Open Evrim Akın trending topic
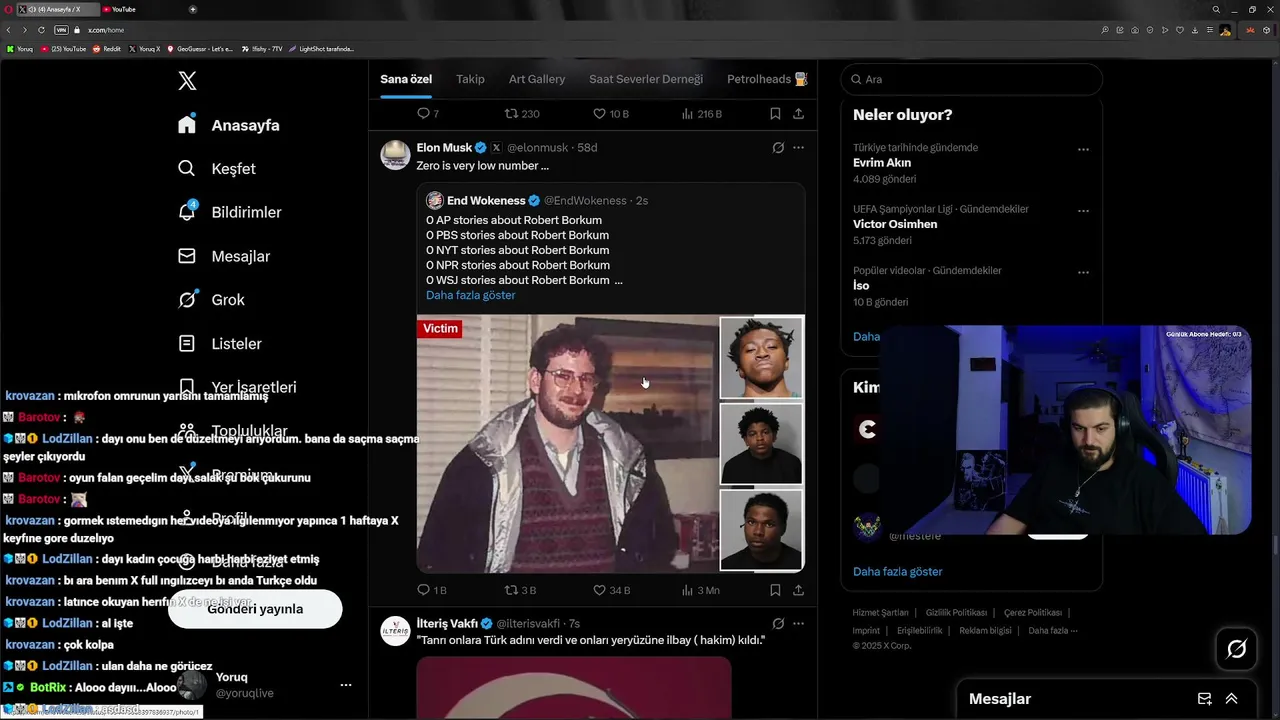 [x=882, y=162]
